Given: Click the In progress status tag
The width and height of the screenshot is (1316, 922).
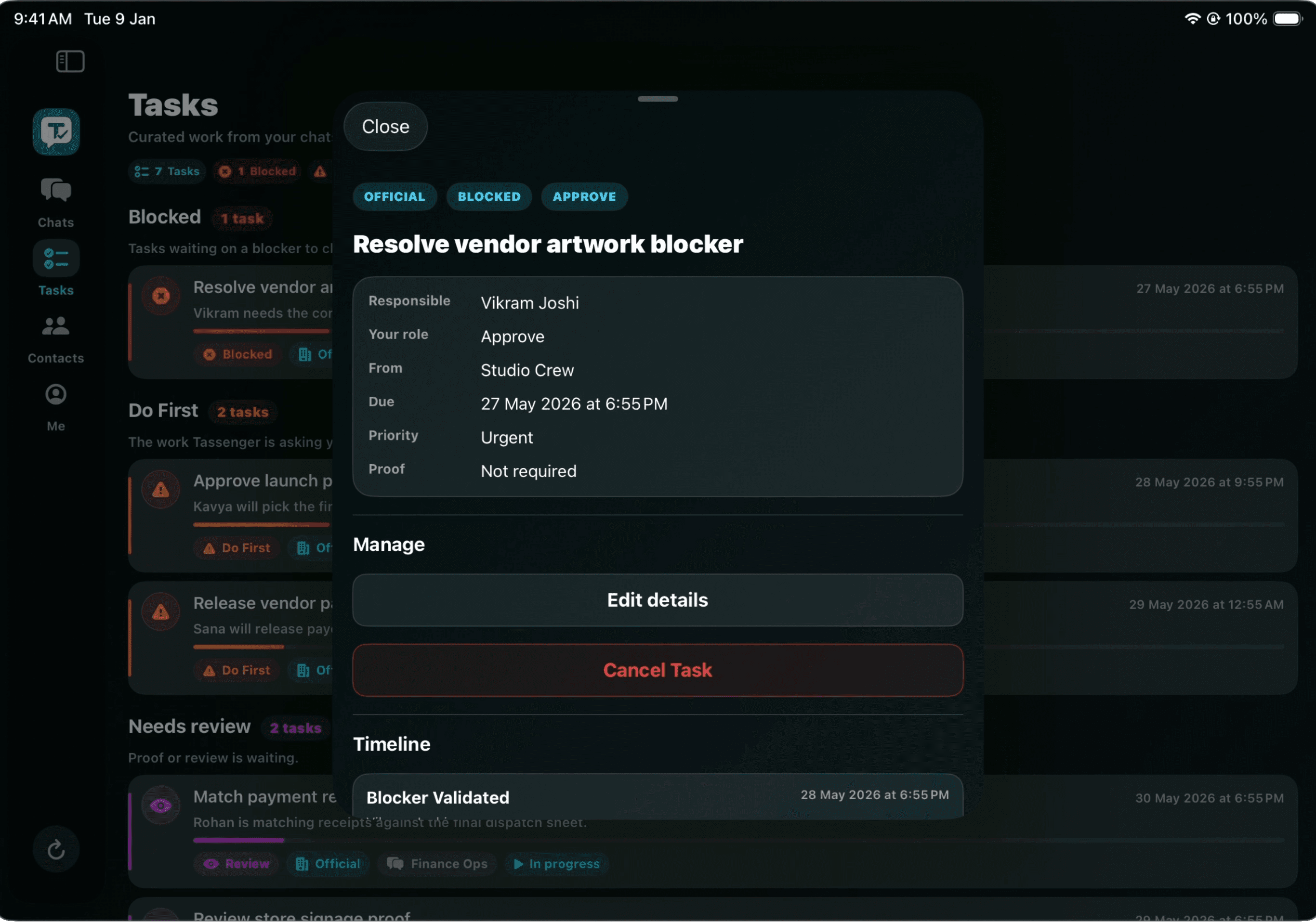Looking at the screenshot, I should [x=556, y=864].
